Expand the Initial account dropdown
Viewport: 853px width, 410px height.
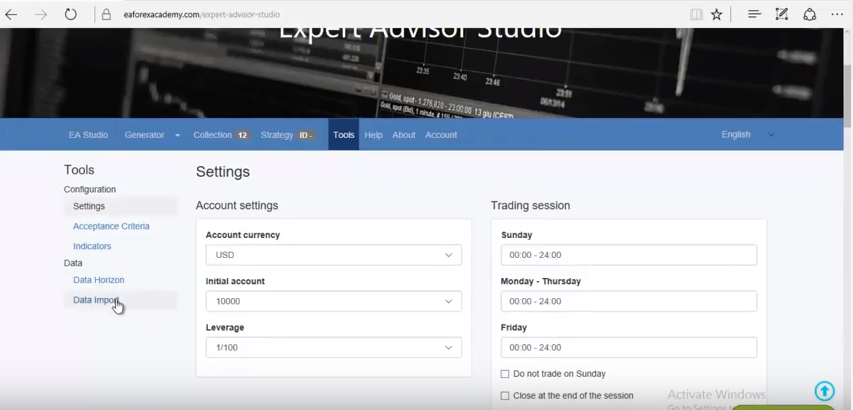click(333, 301)
